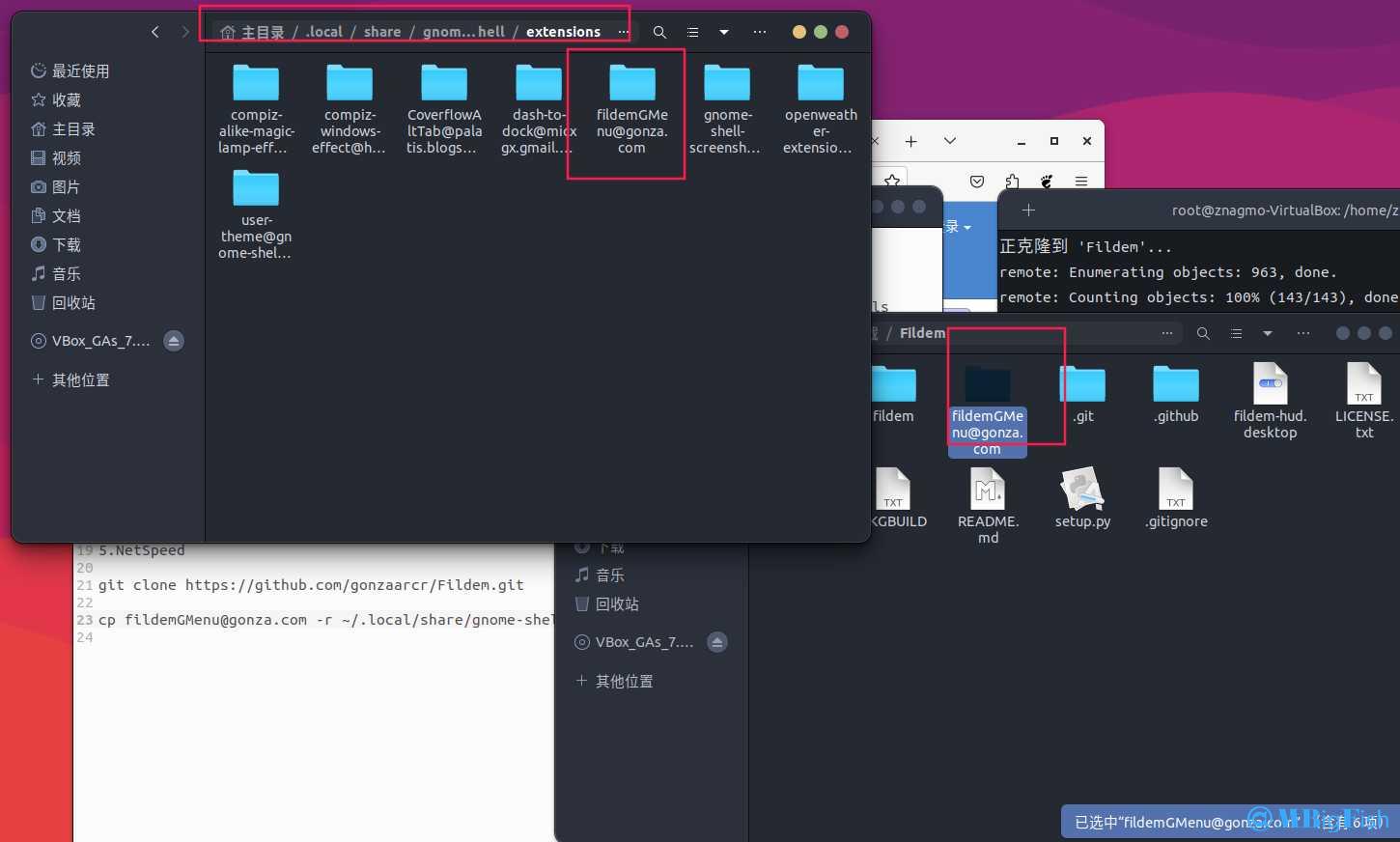Go to 主目录 in the path bar
The image size is (1400, 842).
coord(253,32)
